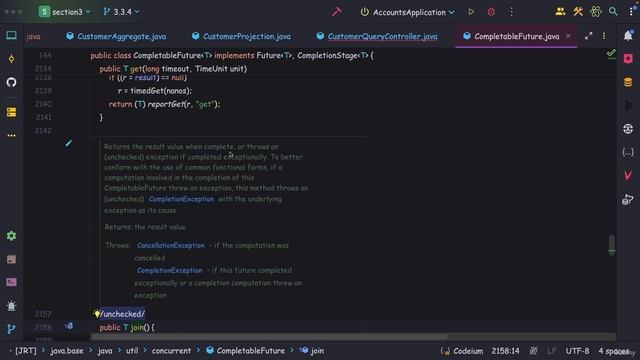Click the pencil edit doc comment icon
640x360 pixels.
69,143
